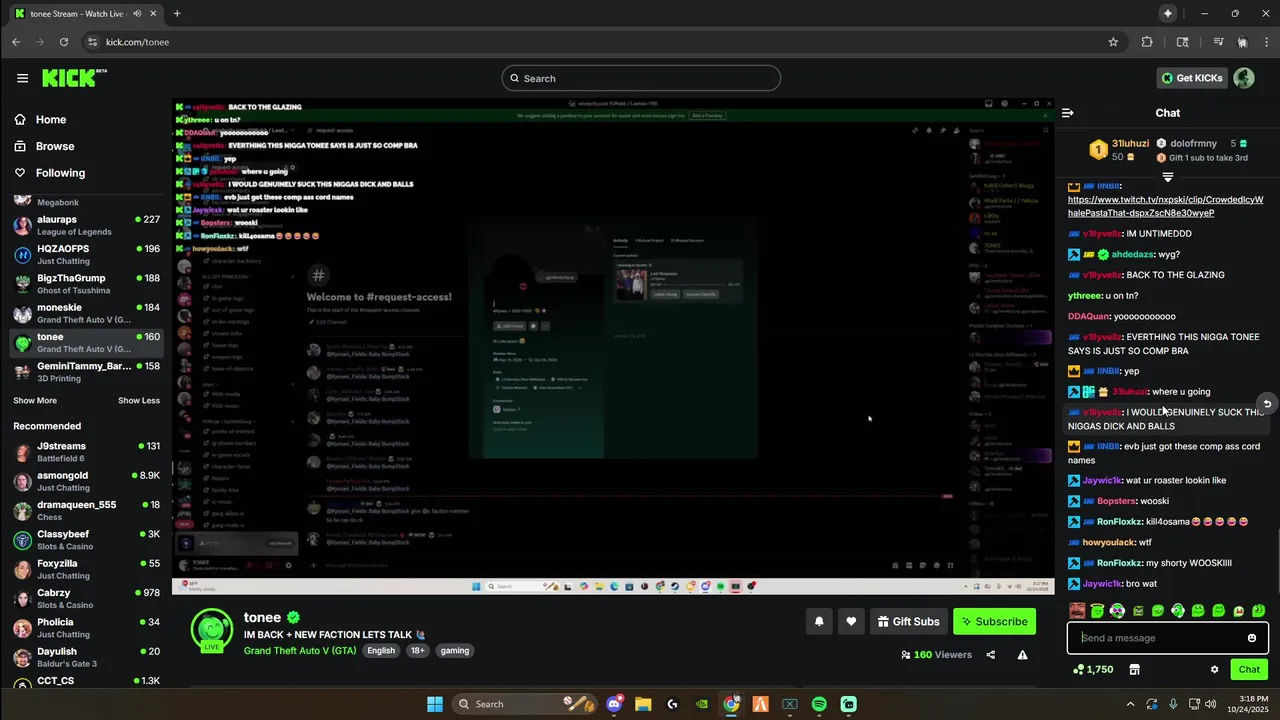1280x720 pixels.
Task: Open chat settings gear icon
Action: [x=1215, y=669]
